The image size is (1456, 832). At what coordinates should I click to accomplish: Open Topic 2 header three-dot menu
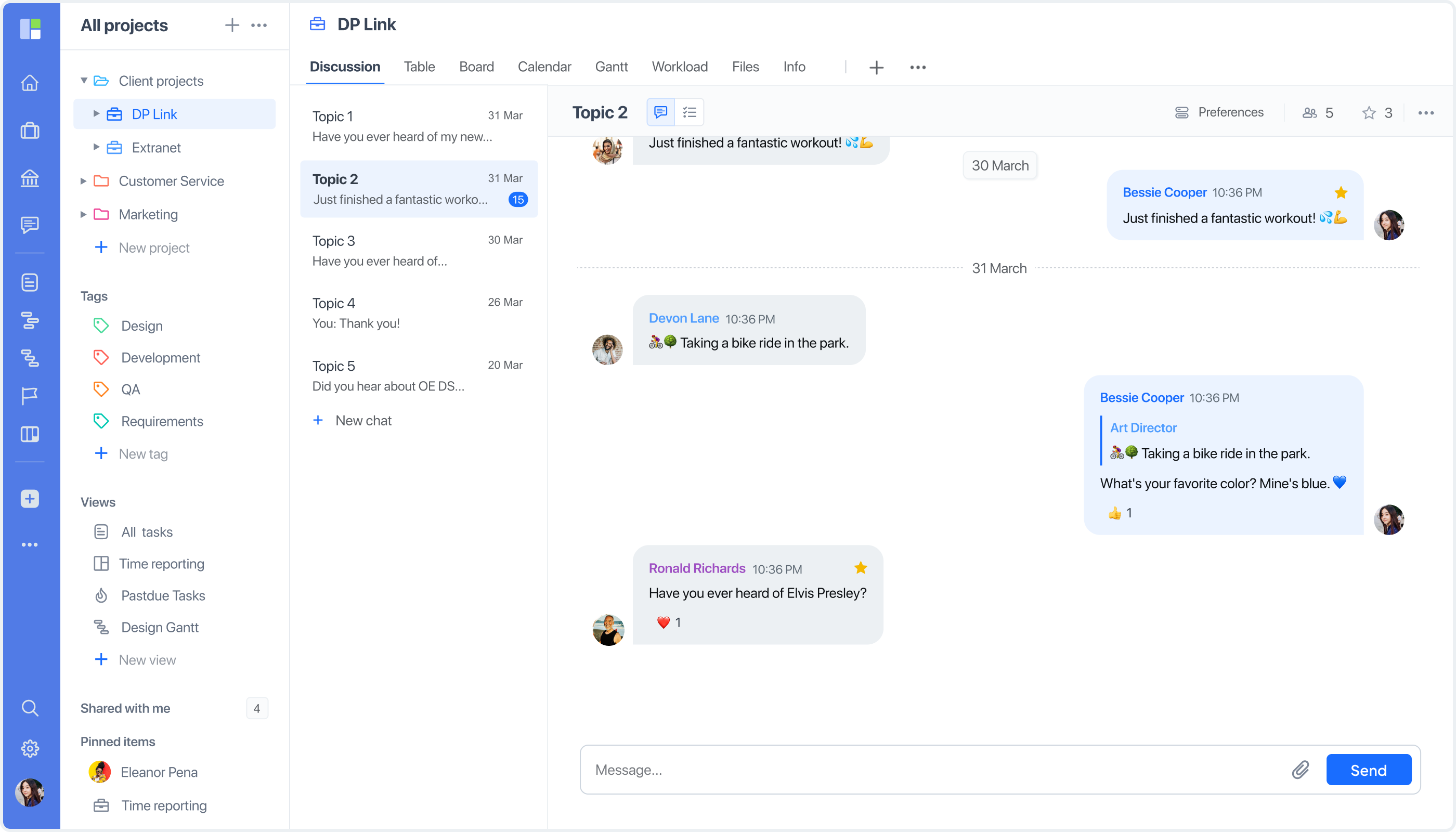[x=1426, y=113]
